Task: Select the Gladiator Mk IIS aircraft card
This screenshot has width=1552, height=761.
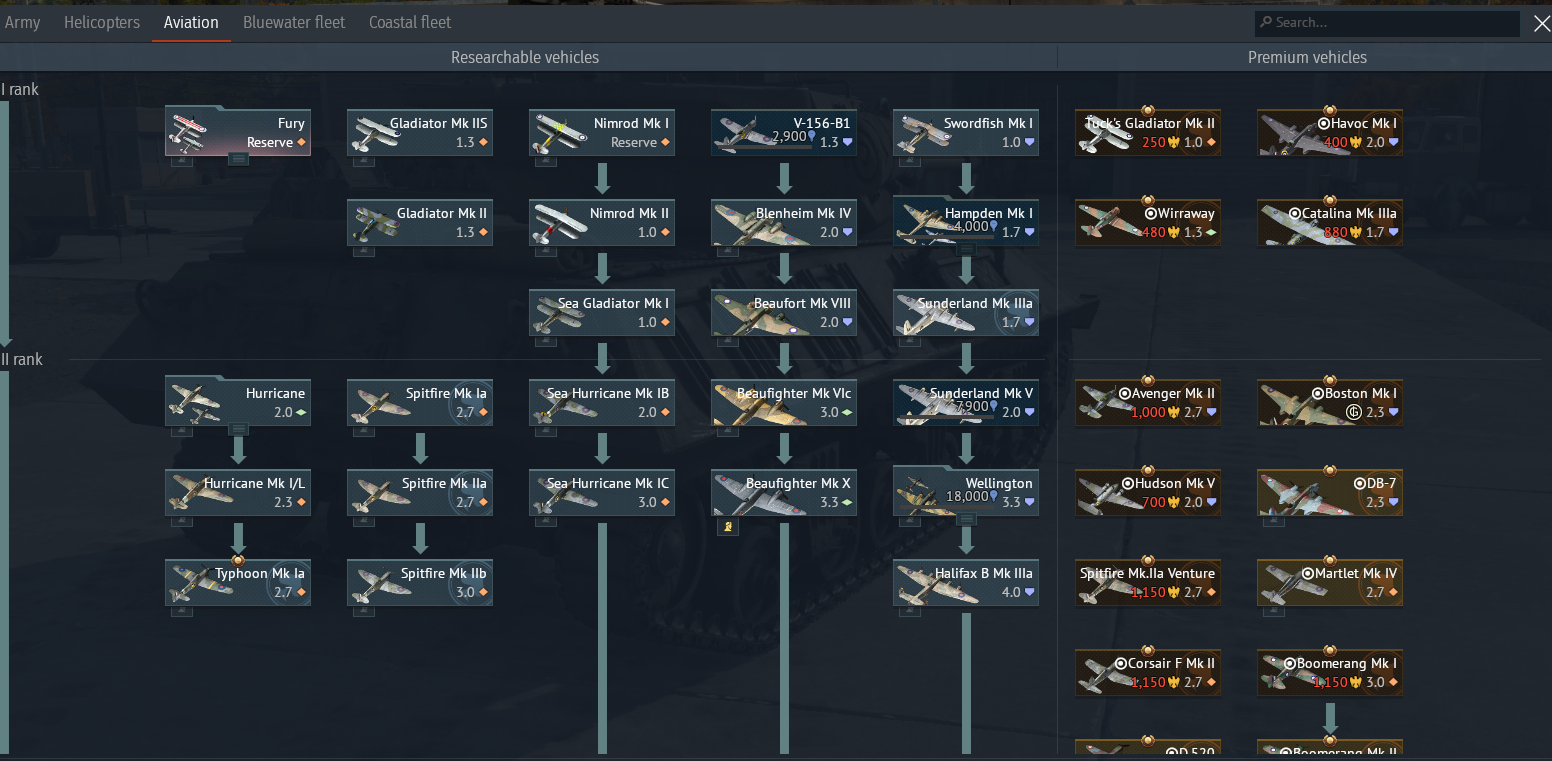Action: click(x=420, y=133)
